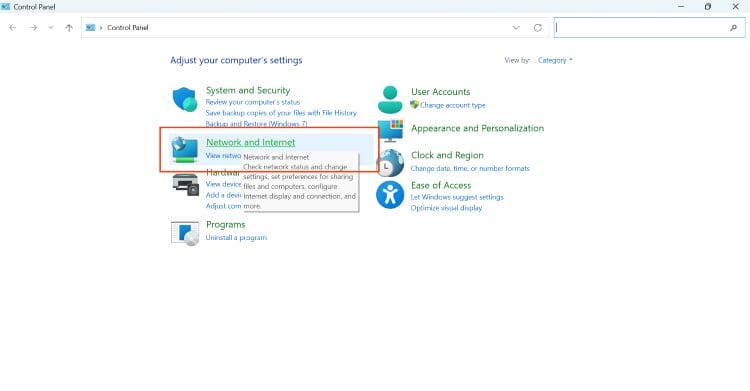The image size is (750, 391).
Task: Open User Accounts category
Action: coord(441,92)
